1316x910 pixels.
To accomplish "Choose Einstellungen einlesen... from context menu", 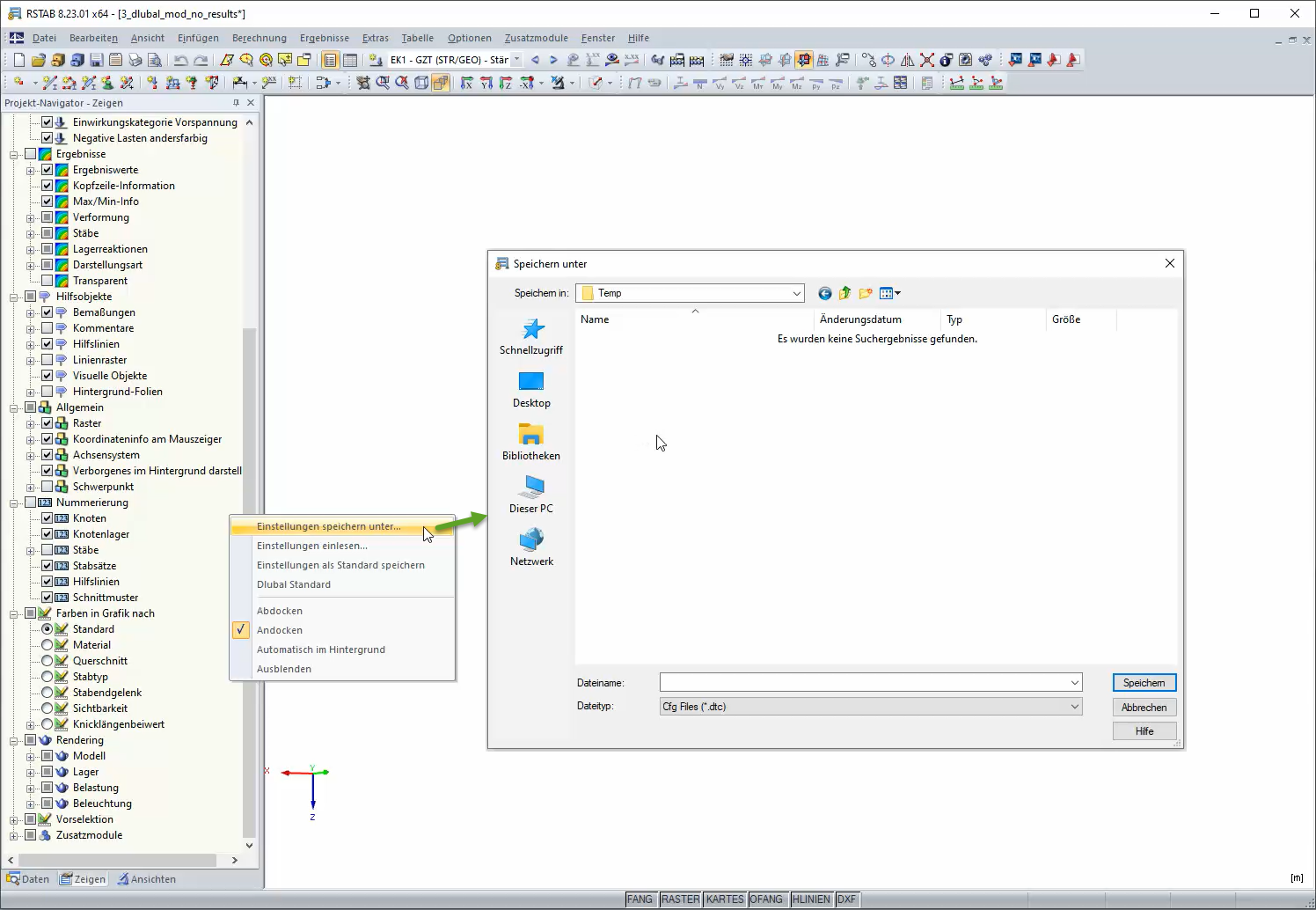I will tap(312, 546).
